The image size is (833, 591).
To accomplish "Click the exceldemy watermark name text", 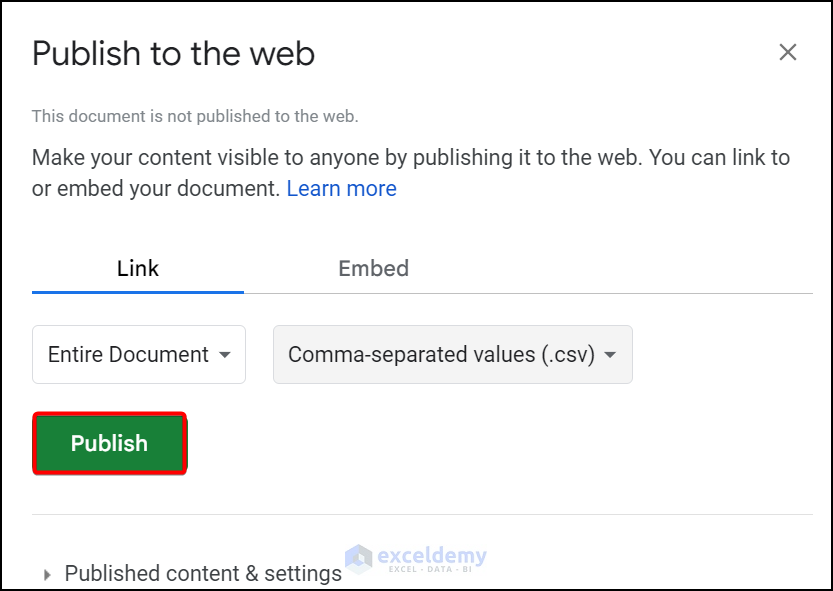I will pos(432,555).
